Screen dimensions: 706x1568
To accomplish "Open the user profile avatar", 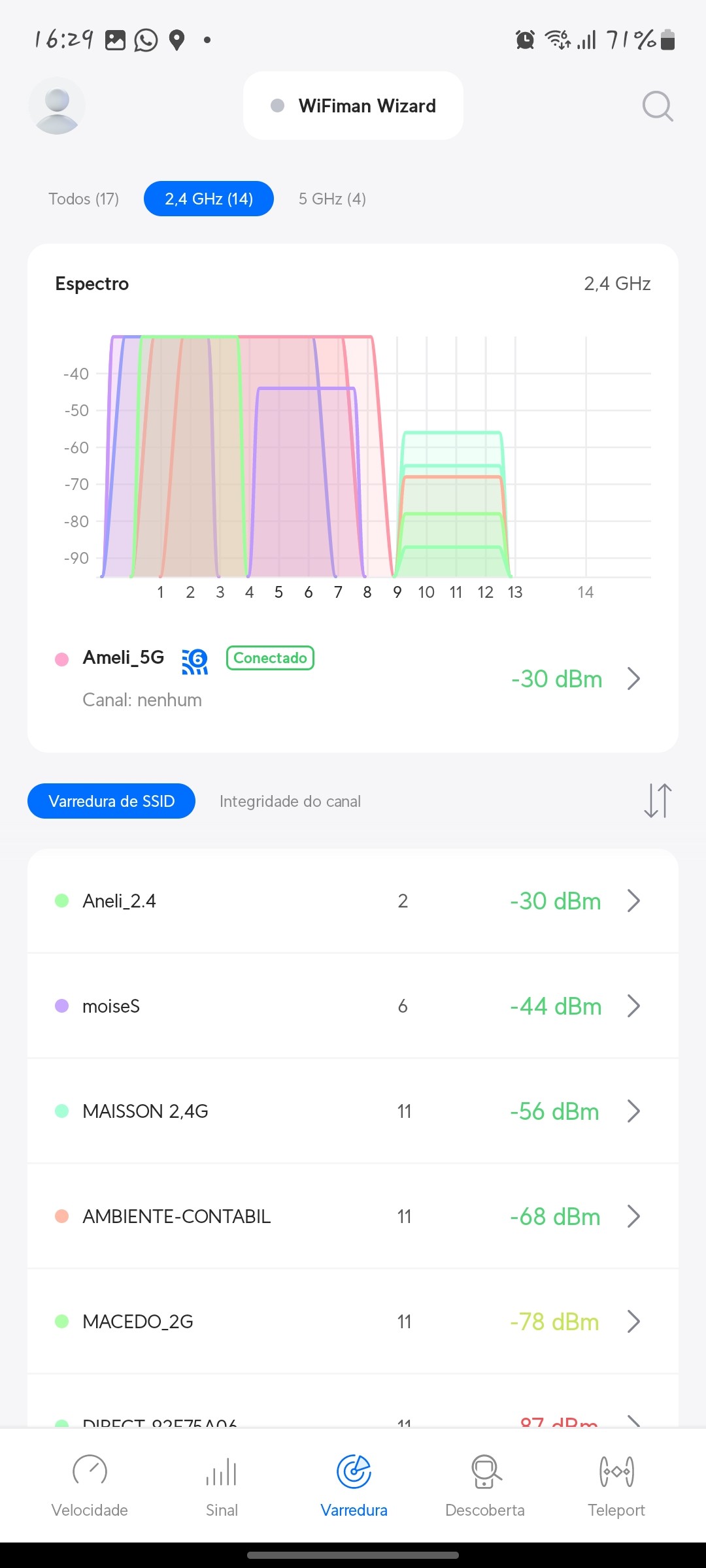I will click(x=57, y=106).
